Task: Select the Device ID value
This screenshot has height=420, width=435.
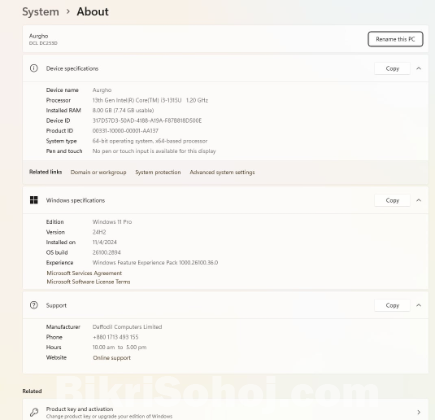Action: point(147,121)
